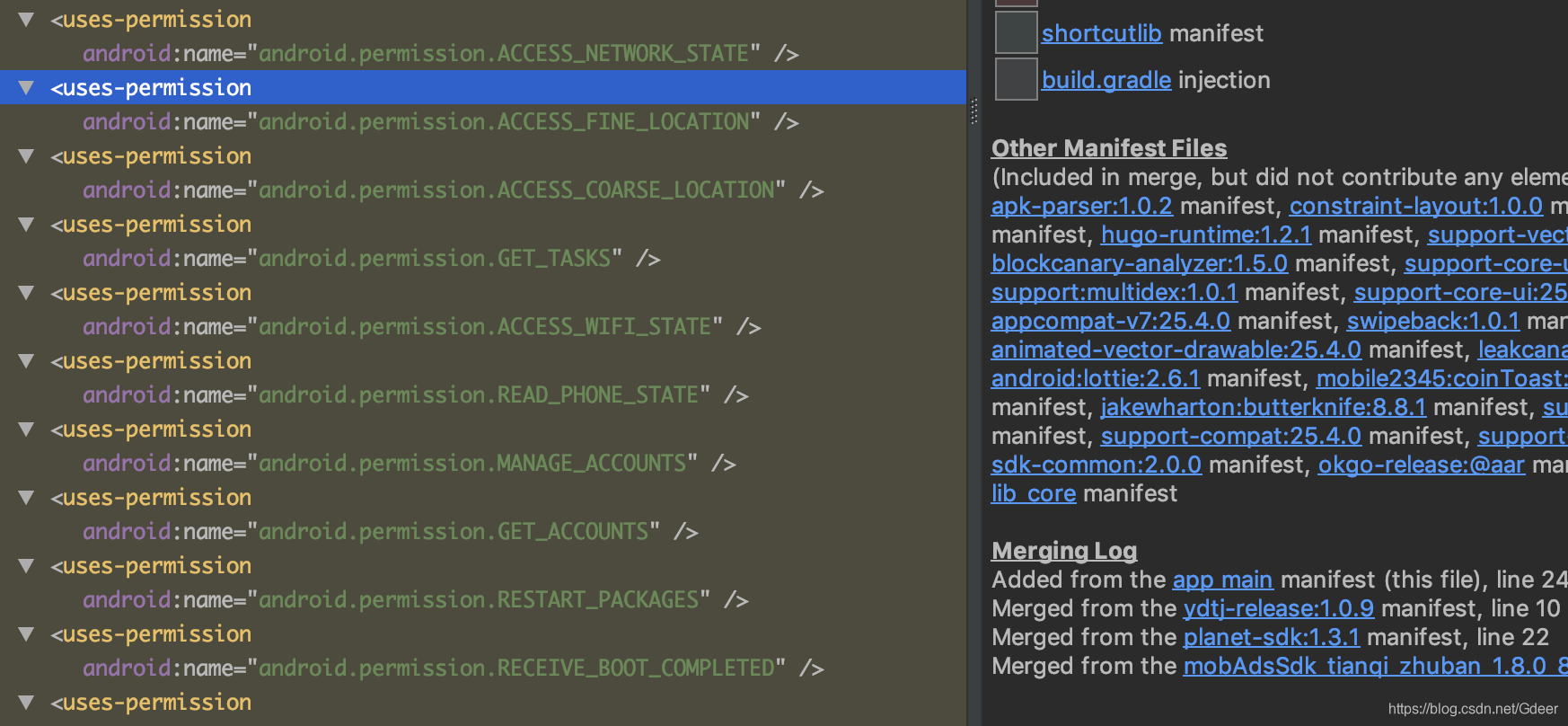Open the sdk-common:2.0.0 link

pos(1097,465)
